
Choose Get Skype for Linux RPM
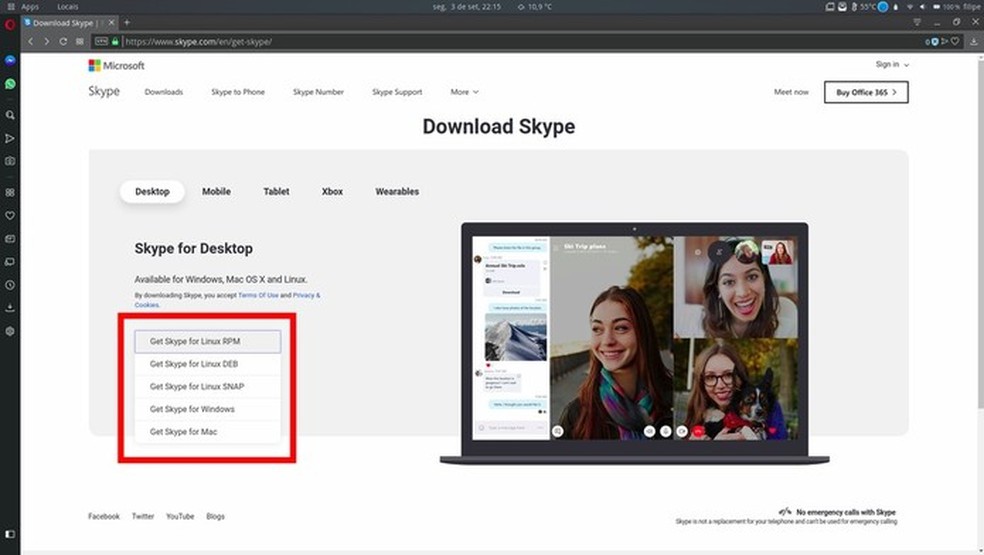(208, 342)
